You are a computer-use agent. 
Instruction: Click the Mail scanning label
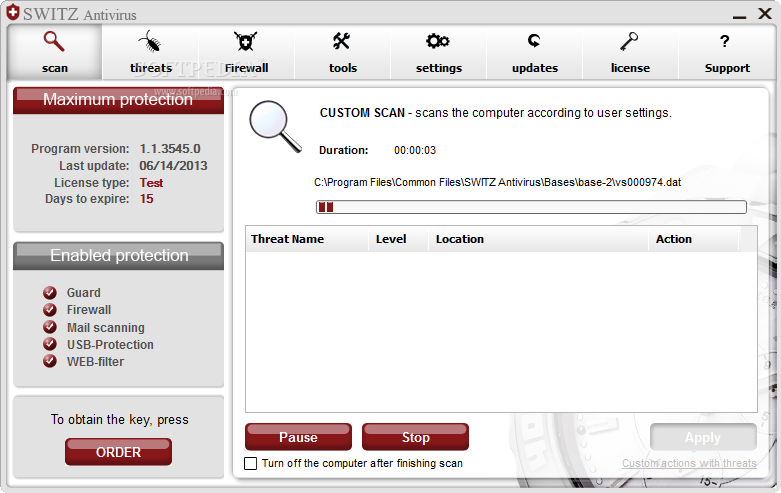(106, 328)
